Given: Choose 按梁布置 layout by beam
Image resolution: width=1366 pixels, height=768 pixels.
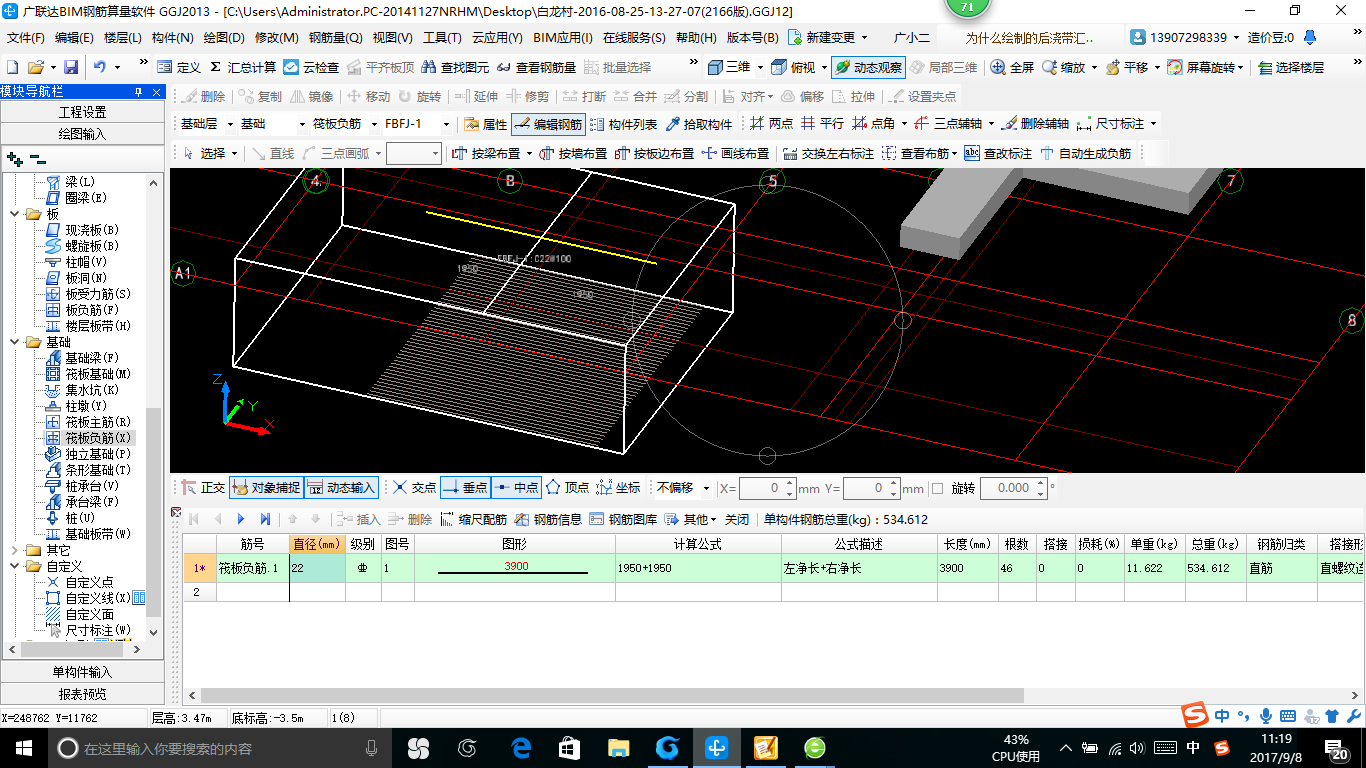Looking at the screenshot, I should (x=487, y=153).
